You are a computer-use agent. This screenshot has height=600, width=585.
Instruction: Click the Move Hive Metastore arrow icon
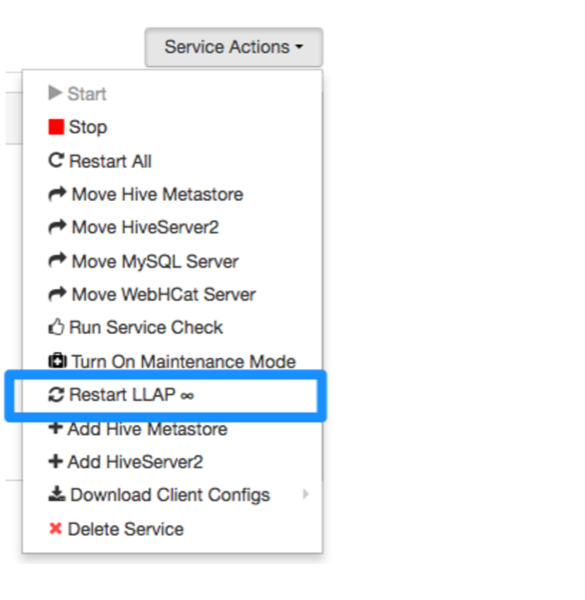[x=57, y=194]
